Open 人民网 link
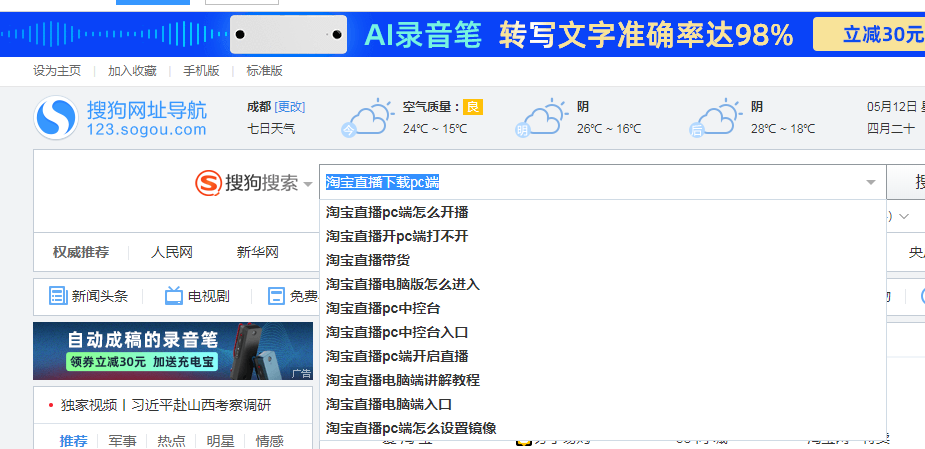 [x=172, y=253]
